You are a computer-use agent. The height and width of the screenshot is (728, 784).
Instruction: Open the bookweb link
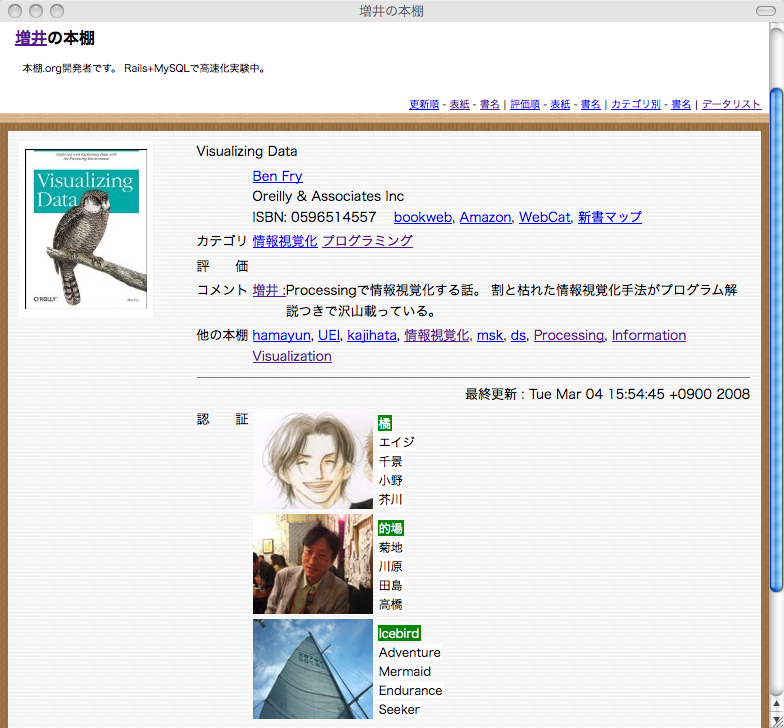(x=422, y=217)
